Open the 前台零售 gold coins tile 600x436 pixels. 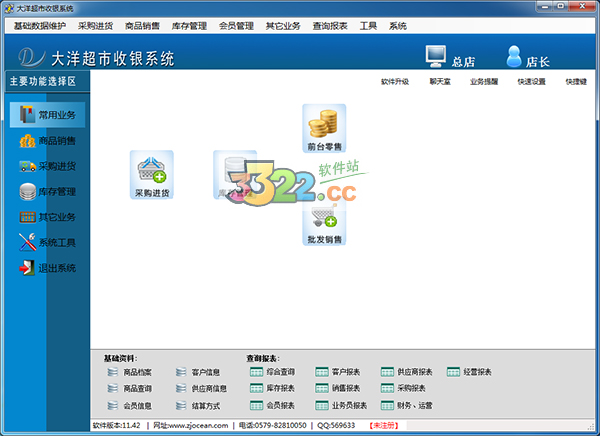pos(324,128)
